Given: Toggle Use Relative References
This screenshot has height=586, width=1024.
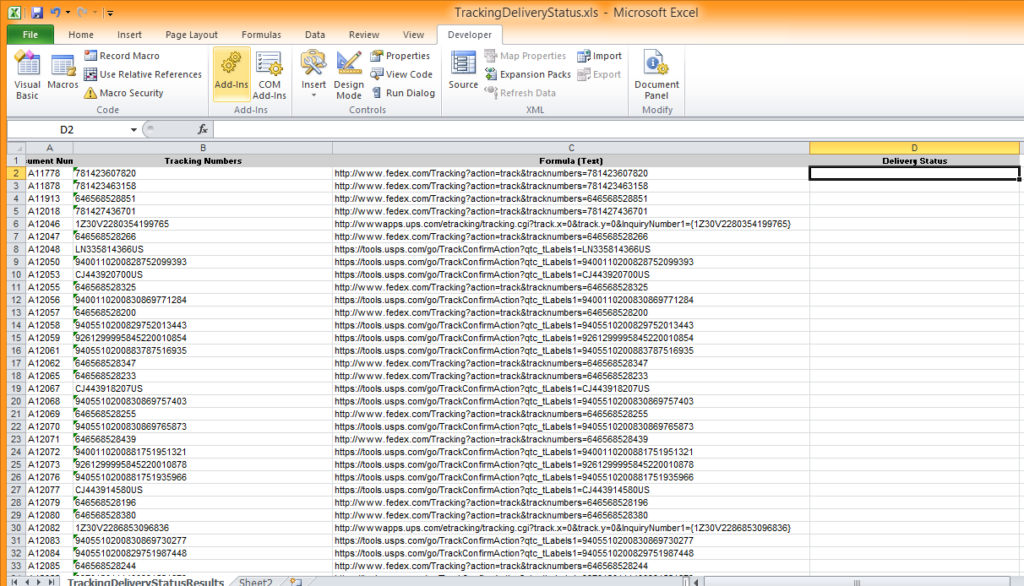Looking at the screenshot, I should [143, 74].
